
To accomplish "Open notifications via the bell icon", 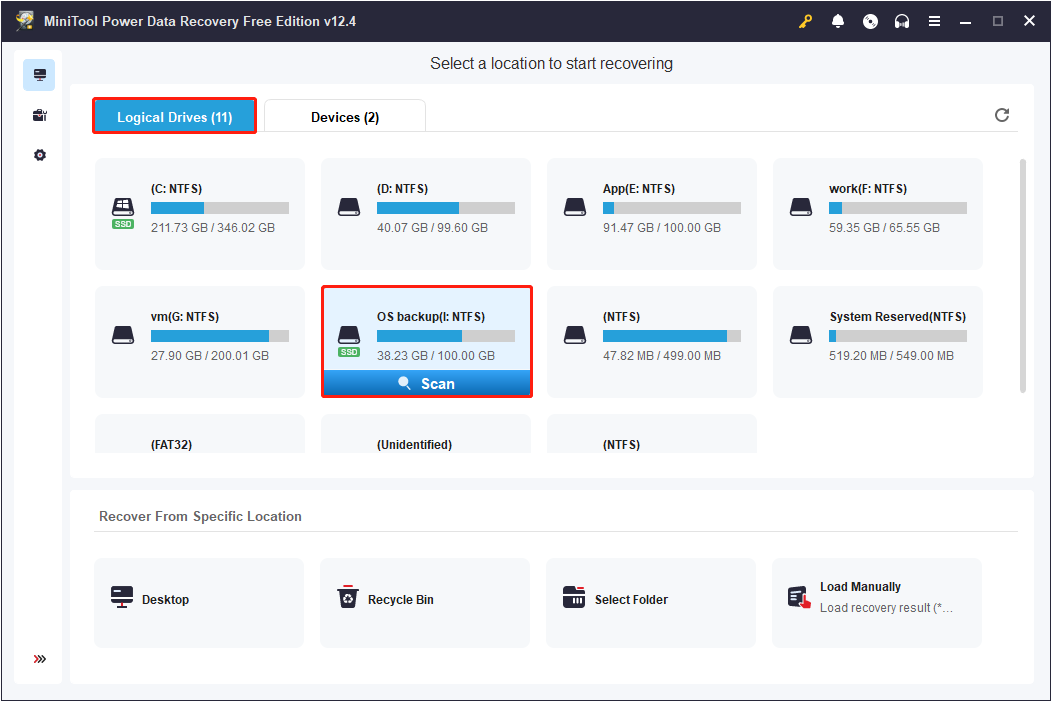I will (x=838, y=20).
